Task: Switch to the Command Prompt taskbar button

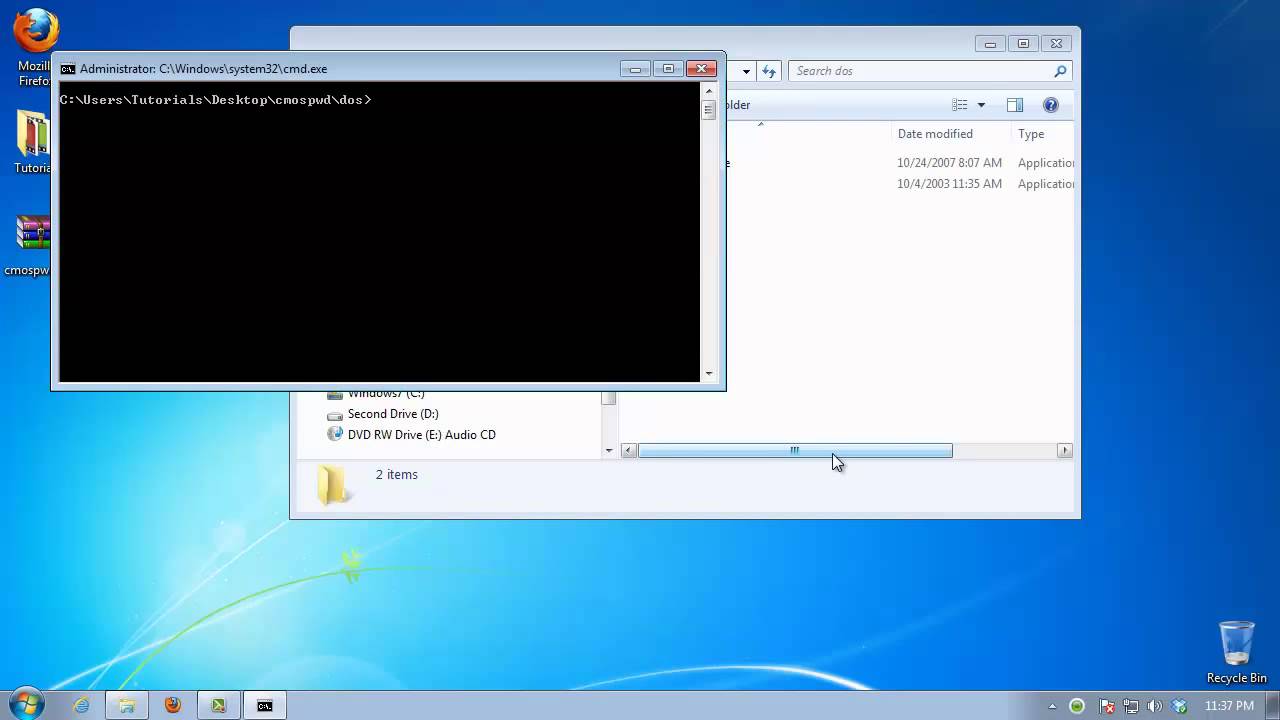Action: (264, 706)
